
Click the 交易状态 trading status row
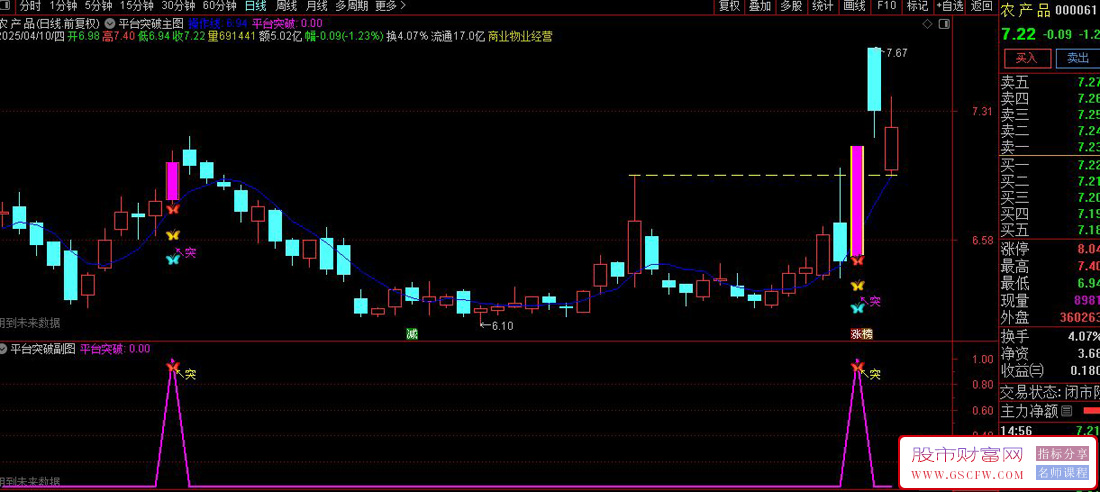tap(1049, 392)
